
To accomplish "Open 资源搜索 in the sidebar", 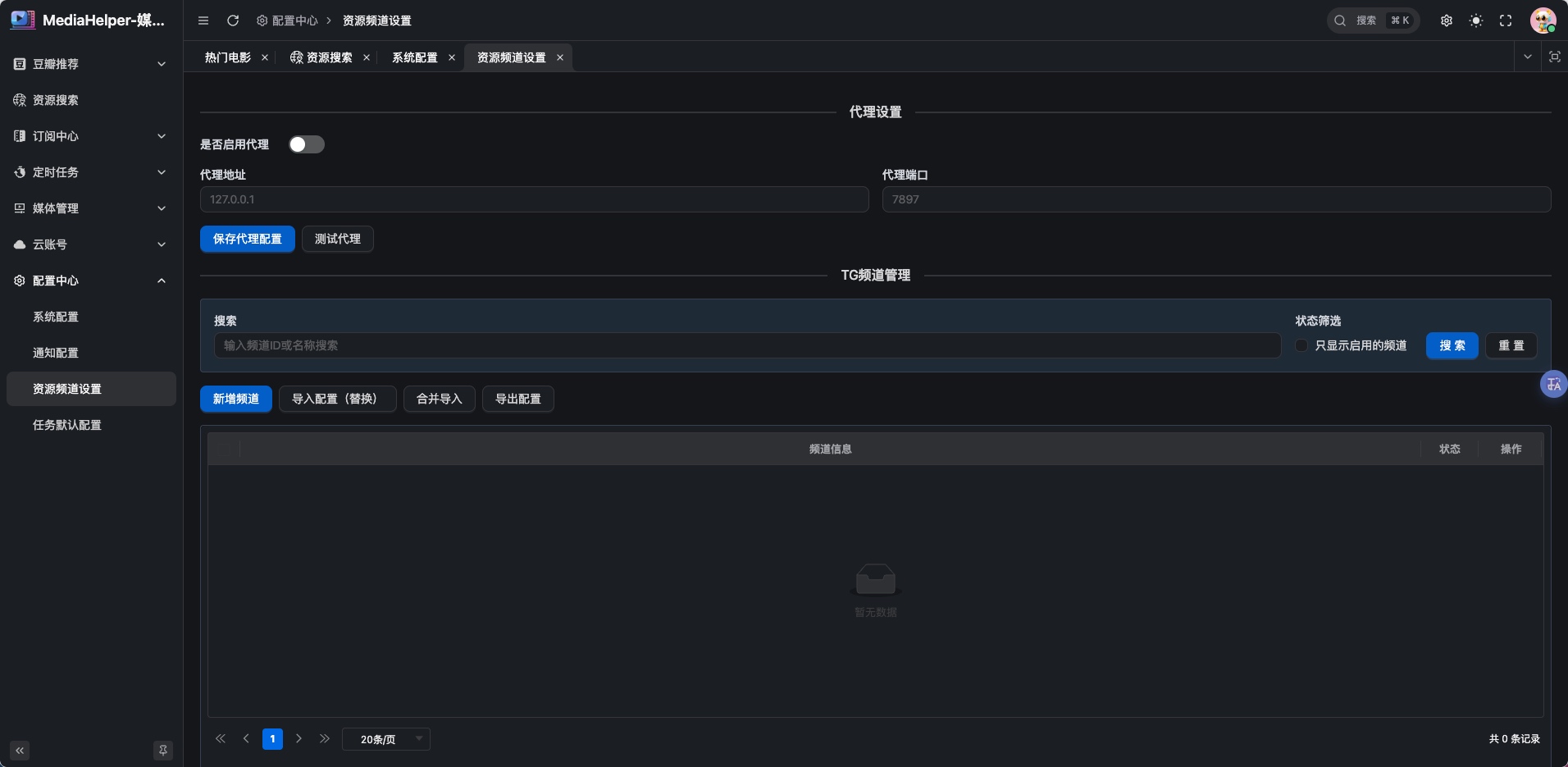I will click(91, 100).
